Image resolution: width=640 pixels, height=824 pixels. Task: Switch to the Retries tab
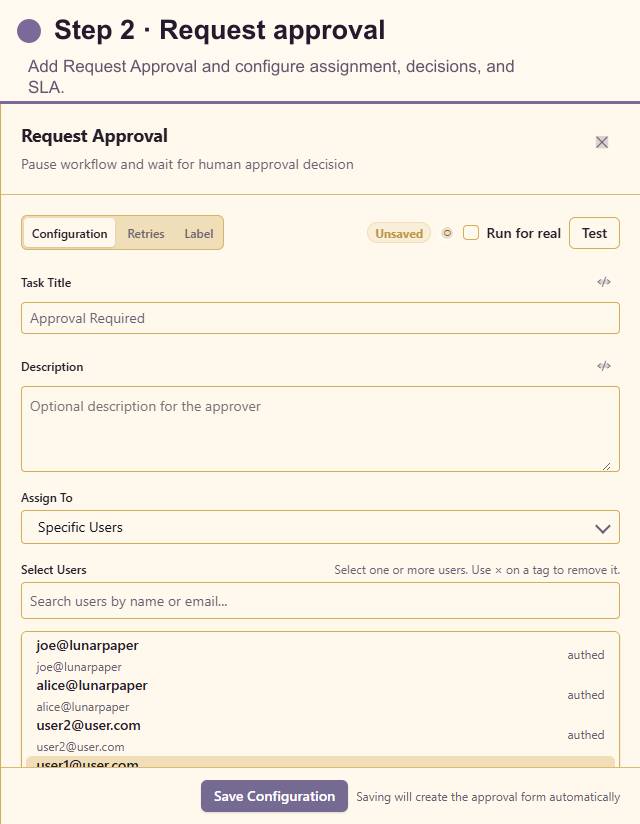pyautogui.click(x=146, y=233)
